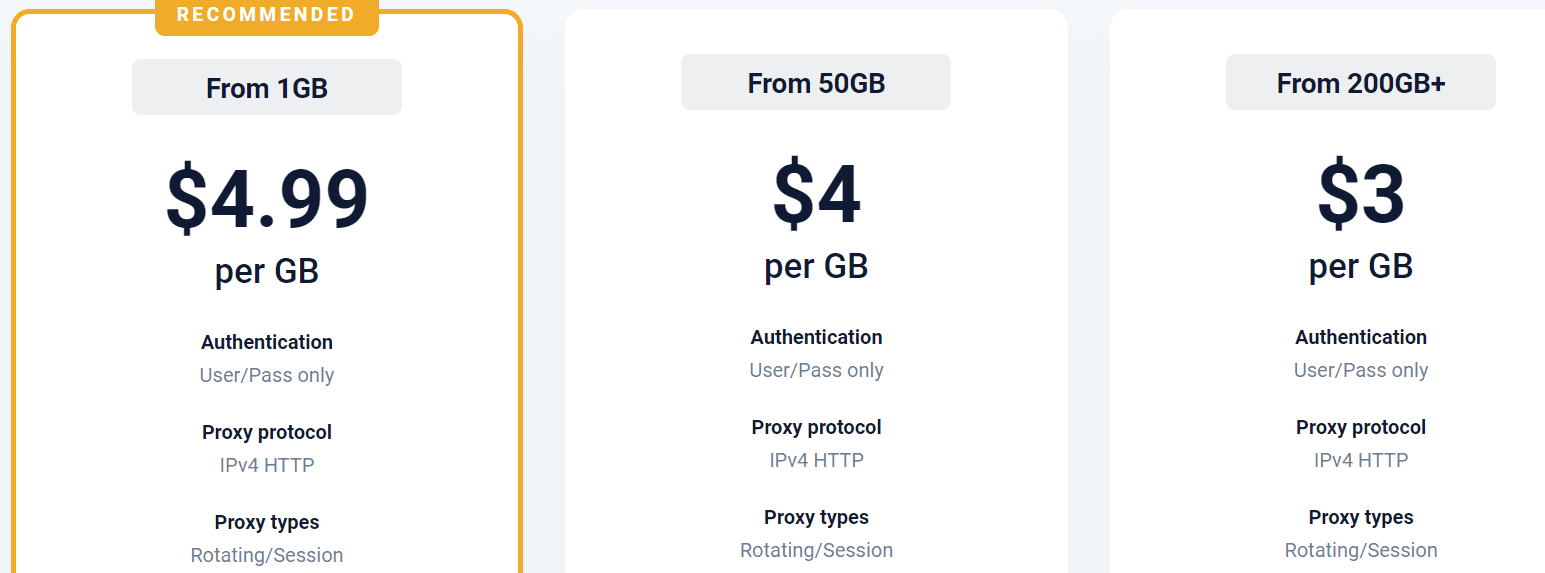
Task: Click Rotating/Session in 200GB+ plan
Action: tap(1361, 550)
